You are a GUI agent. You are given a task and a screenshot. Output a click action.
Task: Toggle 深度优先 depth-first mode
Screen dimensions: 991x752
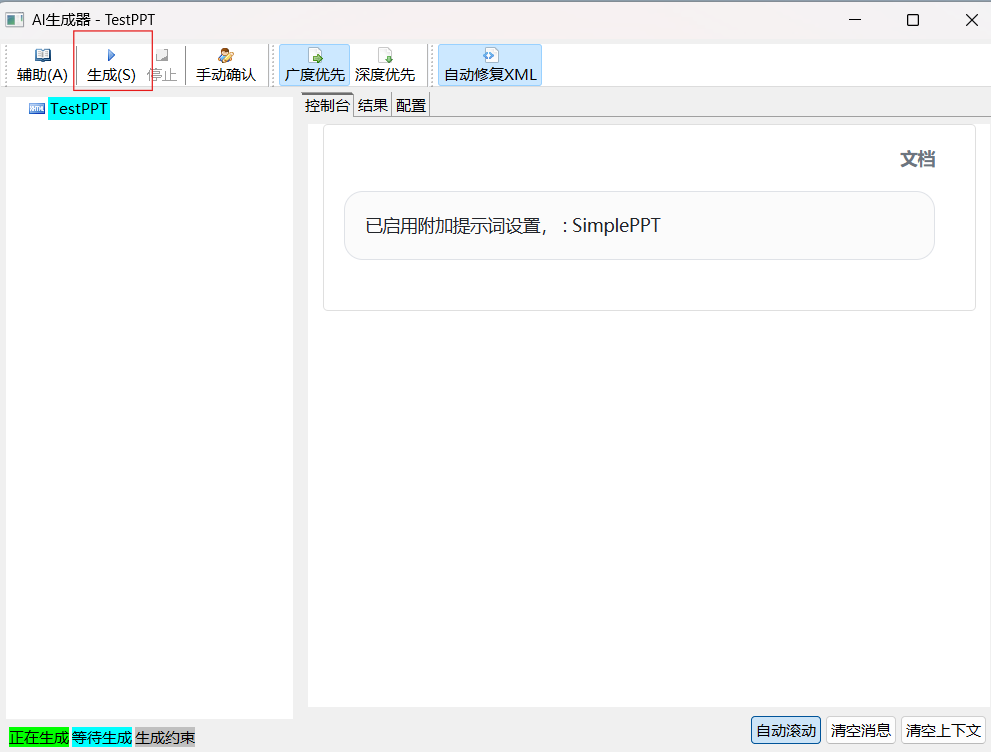tap(385, 65)
